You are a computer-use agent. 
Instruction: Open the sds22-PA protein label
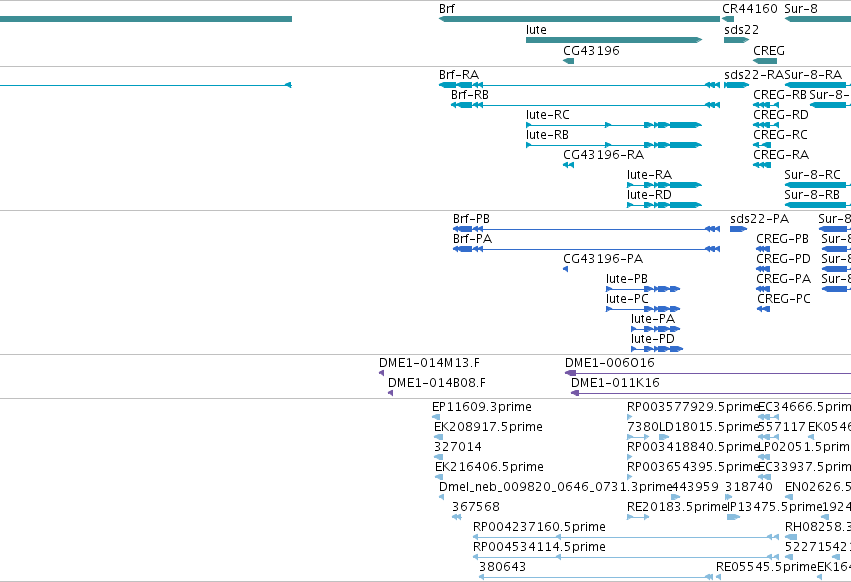(x=759, y=219)
